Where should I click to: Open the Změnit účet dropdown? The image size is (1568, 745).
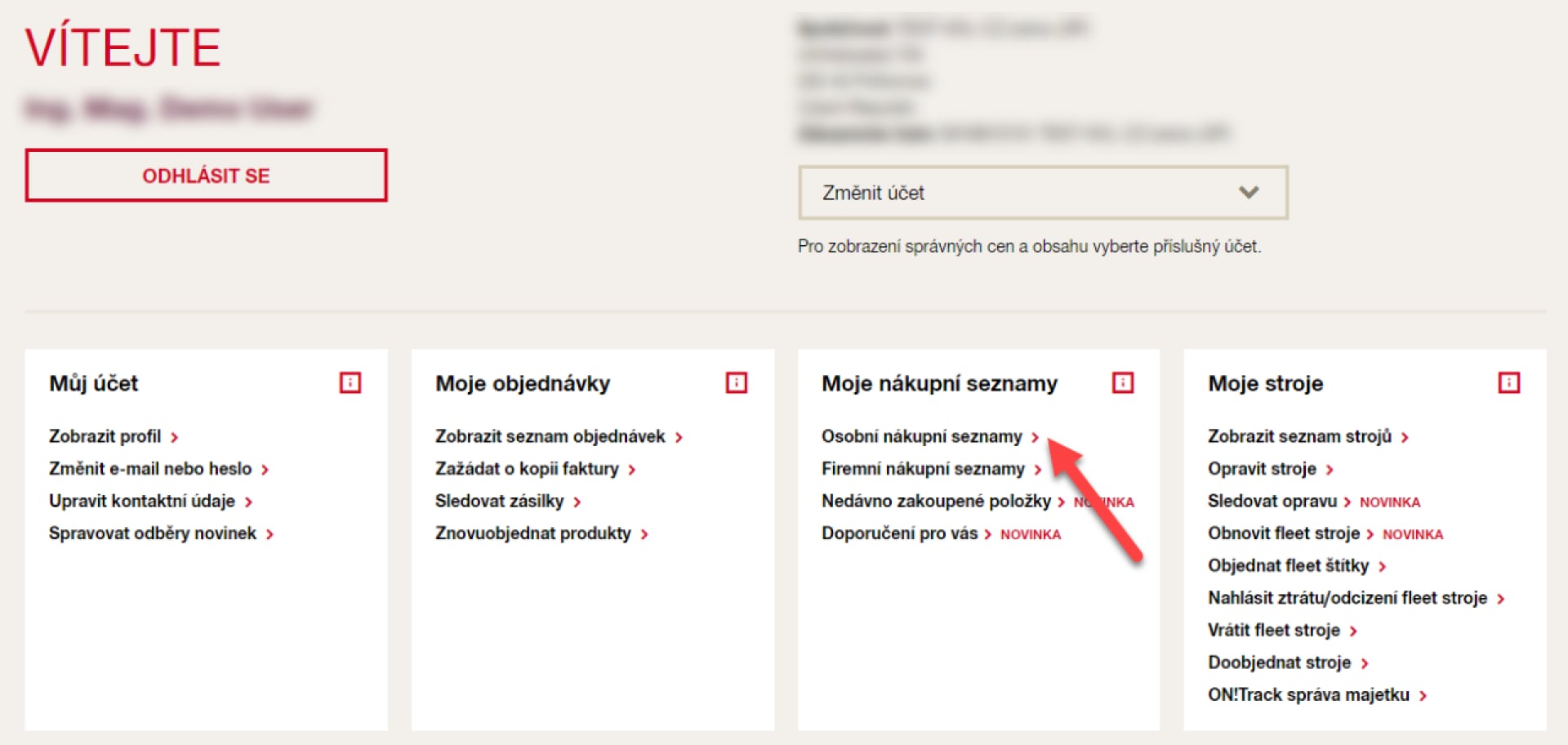click(x=1043, y=193)
